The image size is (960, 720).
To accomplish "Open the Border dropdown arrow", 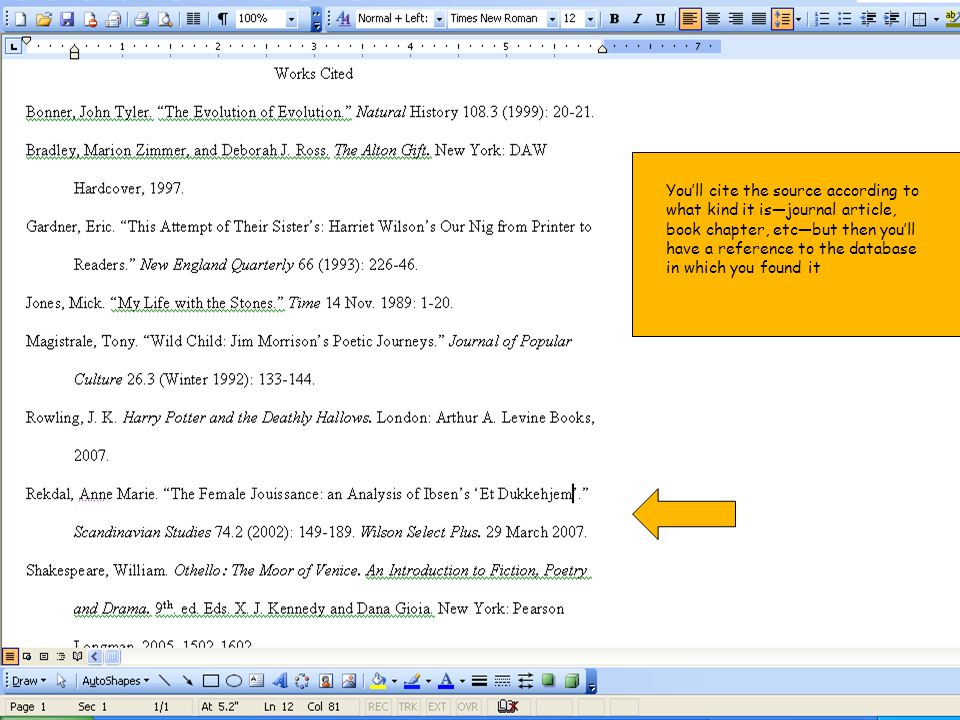I will [936, 19].
